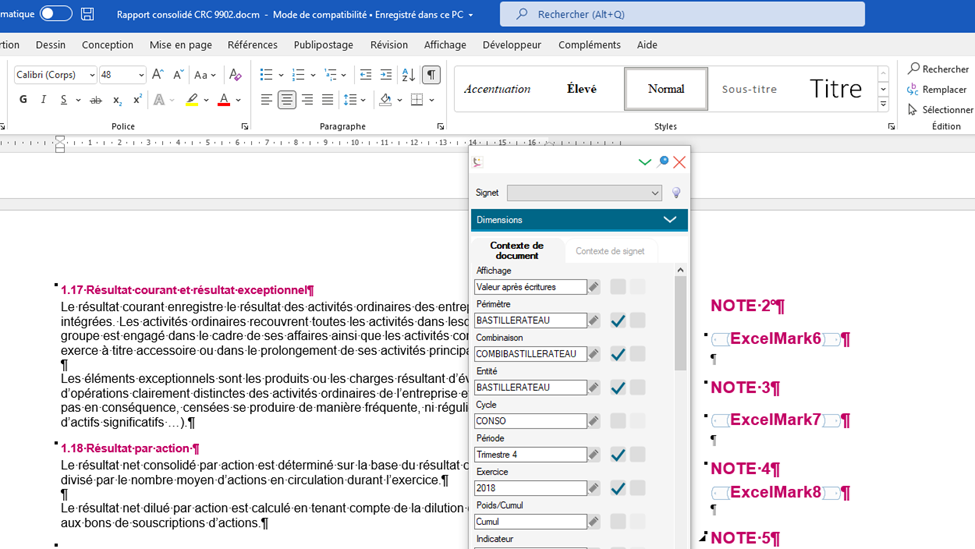Image resolution: width=975 pixels, height=549 pixels.
Task: Click the pin icon in the floating panel
Action: click(x=663, y=162)
